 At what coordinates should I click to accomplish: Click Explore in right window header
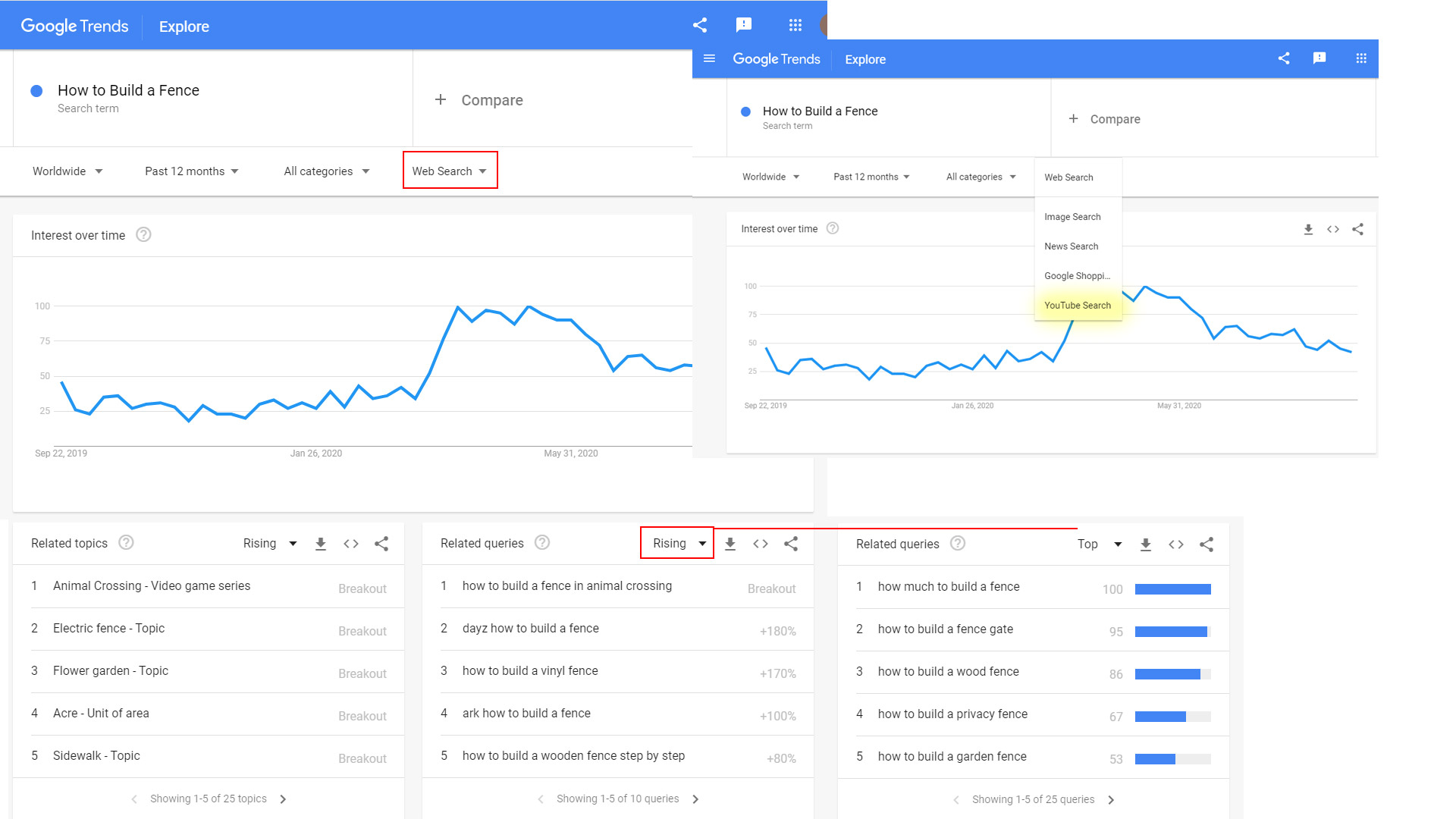865,59
